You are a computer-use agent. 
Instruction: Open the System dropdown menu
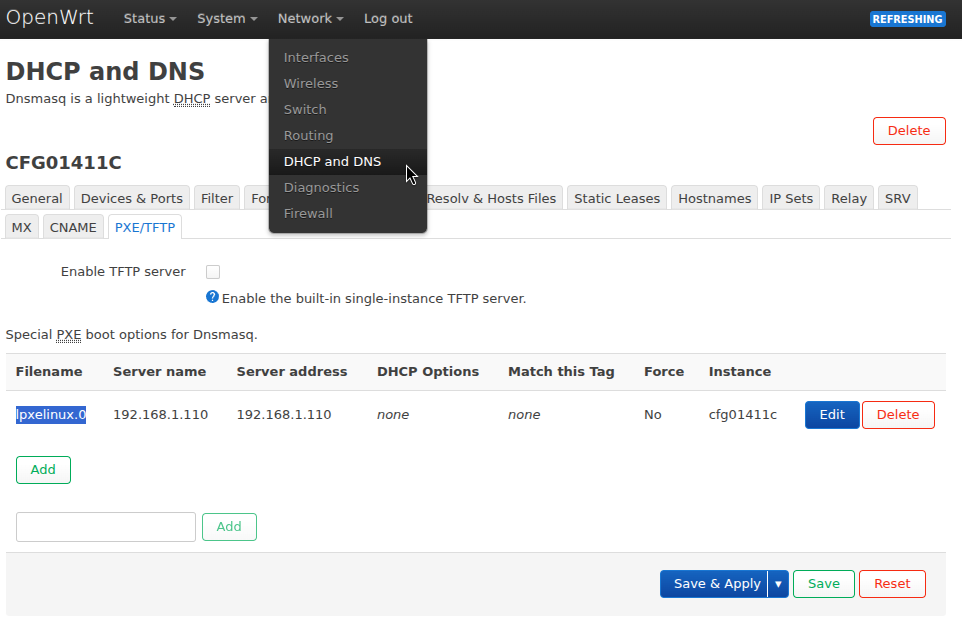[x=226, y=19]
